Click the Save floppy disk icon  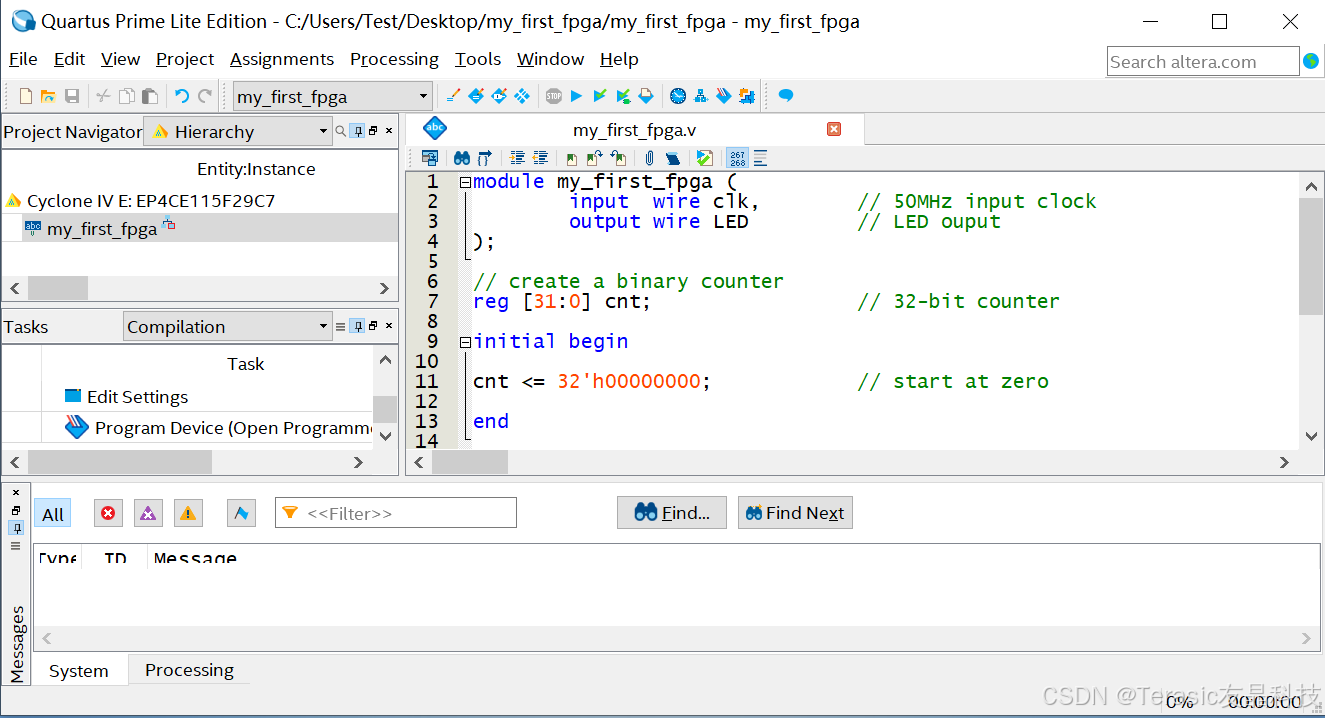tap(72, 96)
